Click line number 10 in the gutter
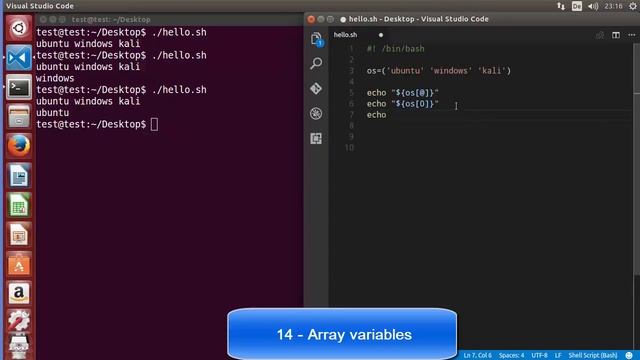Image resolution: width=640 pixels, height=360 pixels. click(x=349, y=147)
